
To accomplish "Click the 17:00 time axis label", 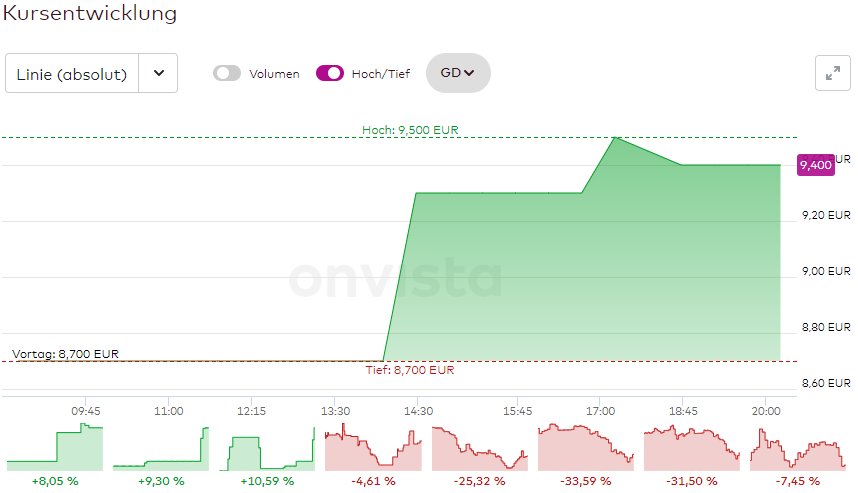I will point(600,411).
